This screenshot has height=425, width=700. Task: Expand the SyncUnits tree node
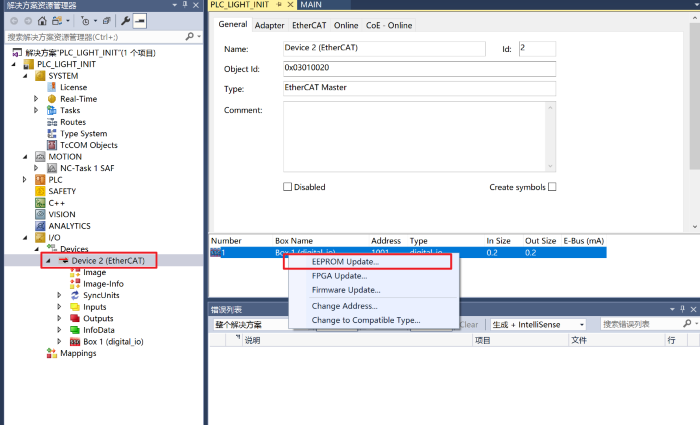click(x=59, y=295)
